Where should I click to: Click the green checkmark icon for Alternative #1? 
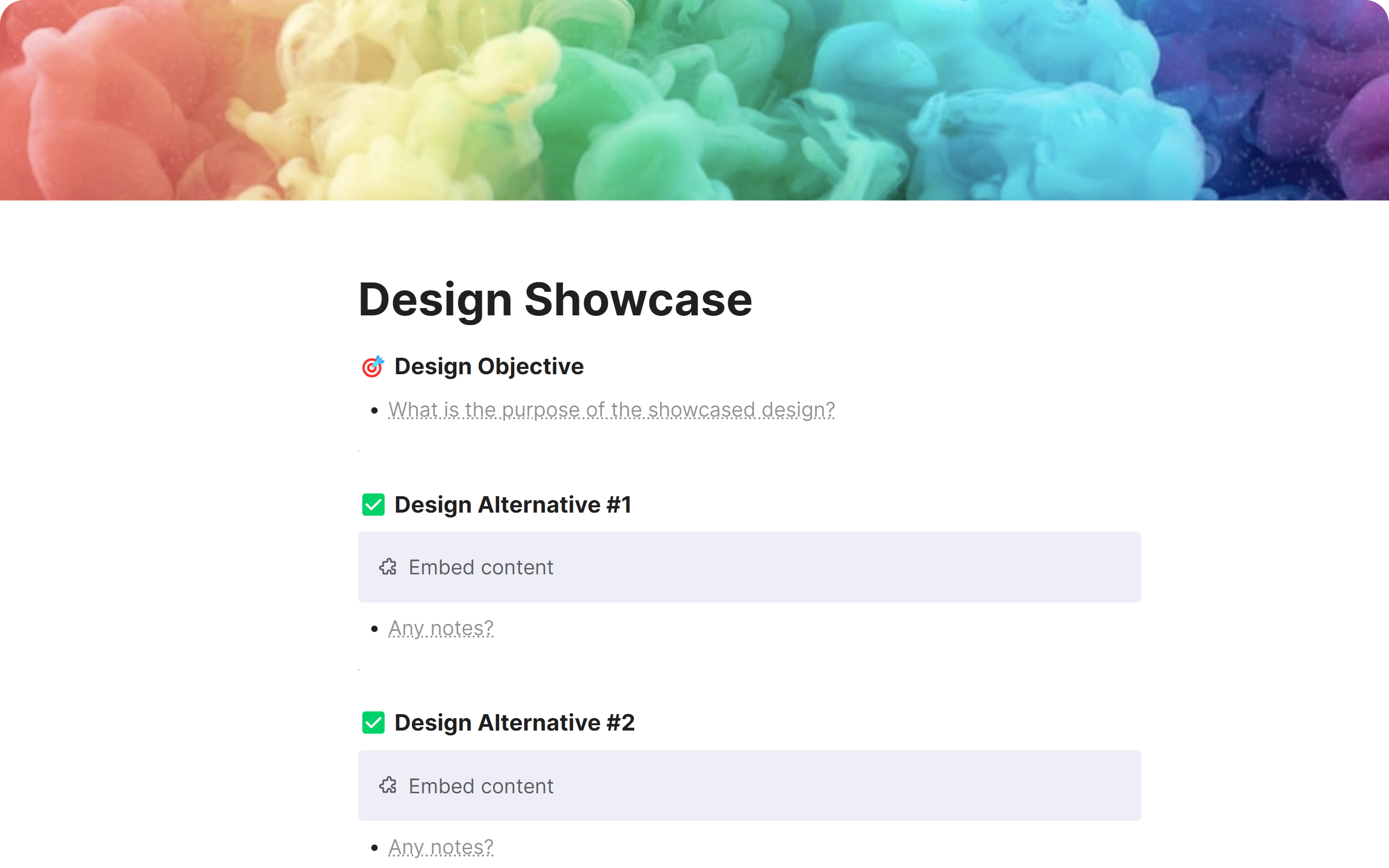point(373,504)
